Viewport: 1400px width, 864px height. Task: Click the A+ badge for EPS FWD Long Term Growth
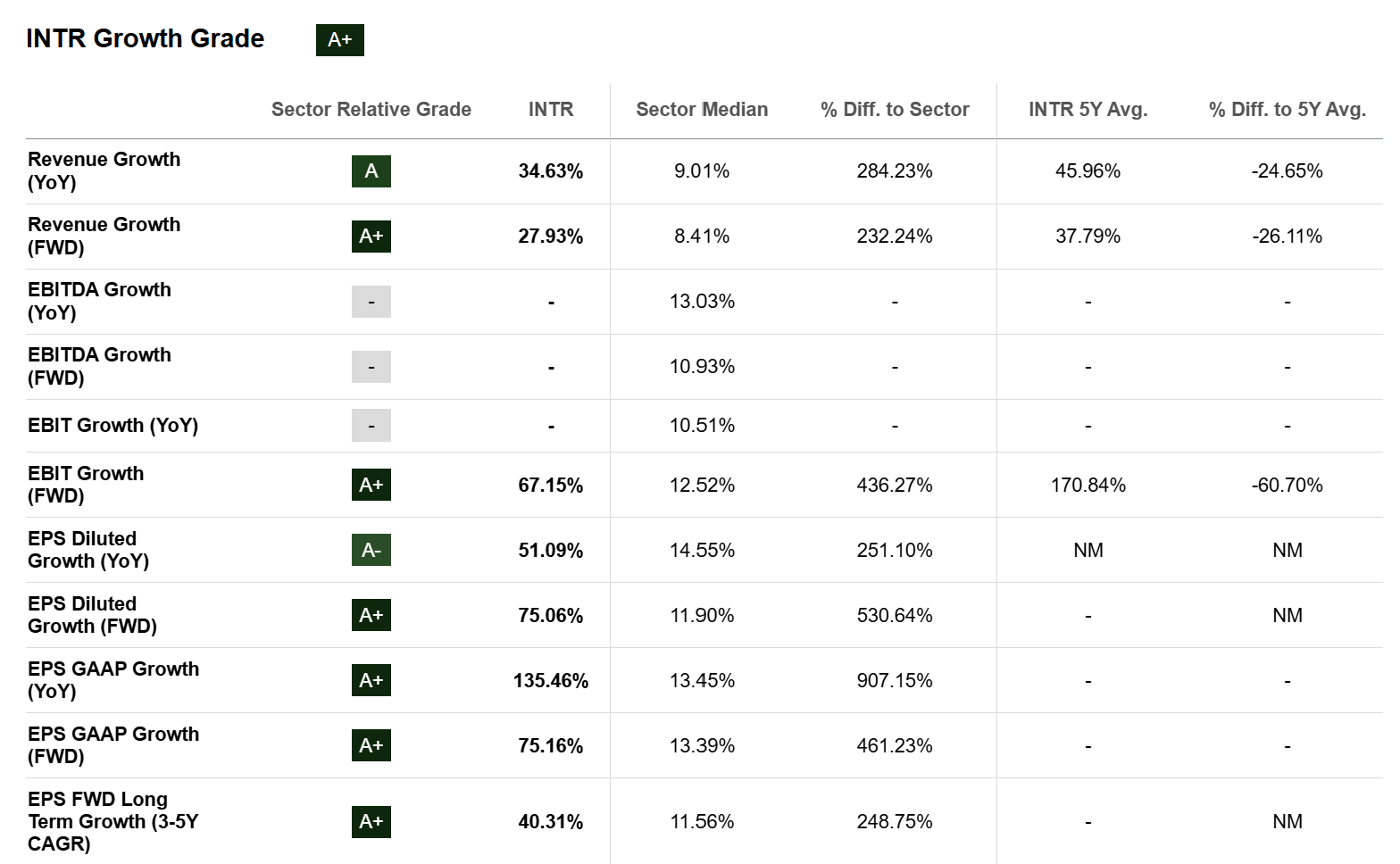(x=371, y=821)
